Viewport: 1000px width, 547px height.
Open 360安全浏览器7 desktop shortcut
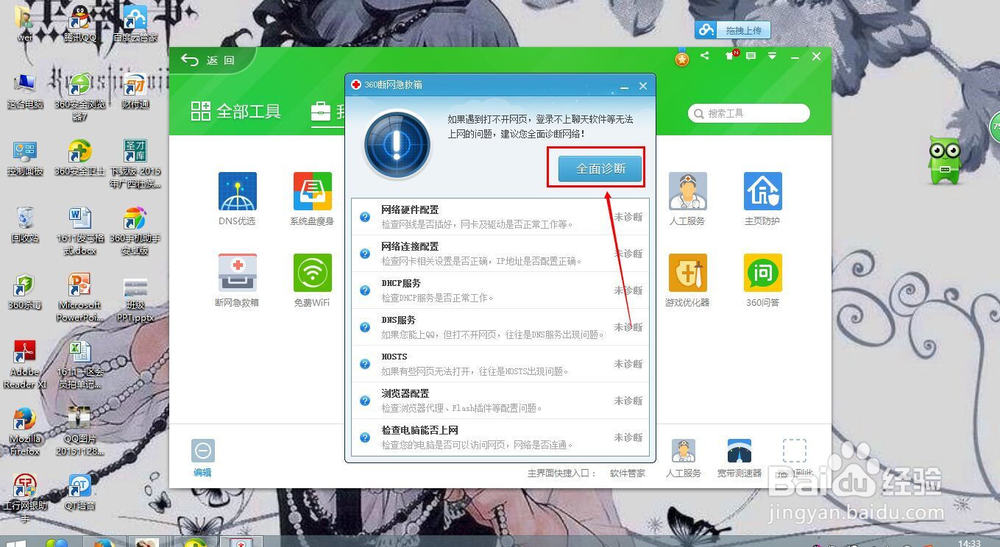pyautogui.click(x=80, y=96)
